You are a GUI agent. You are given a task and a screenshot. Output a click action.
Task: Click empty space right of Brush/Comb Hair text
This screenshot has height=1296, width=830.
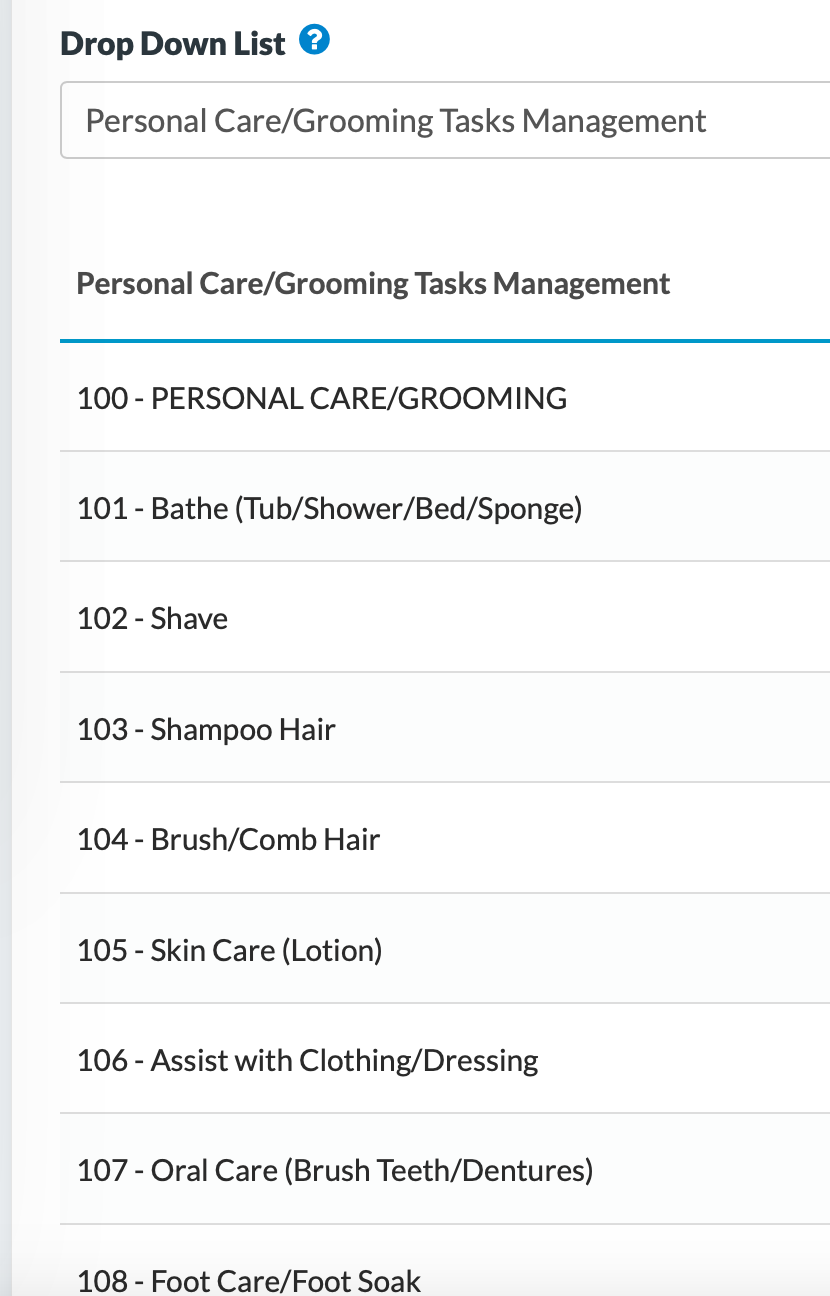pyautogui.click(x=600, y=839)
